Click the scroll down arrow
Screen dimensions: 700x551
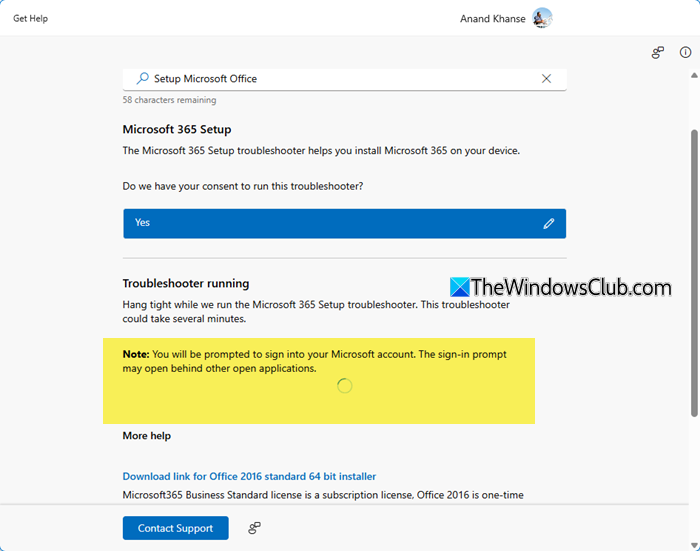coord(694,545)
